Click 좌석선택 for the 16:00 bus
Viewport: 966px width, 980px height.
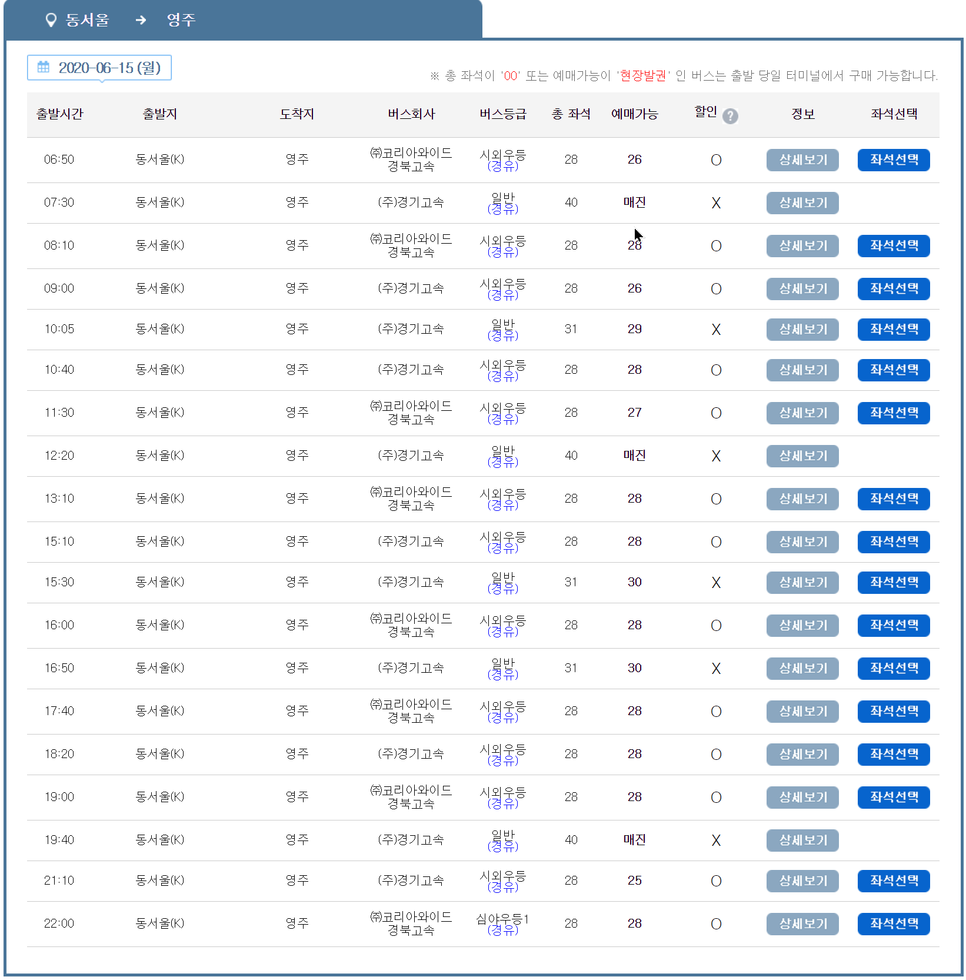(894, 626)
